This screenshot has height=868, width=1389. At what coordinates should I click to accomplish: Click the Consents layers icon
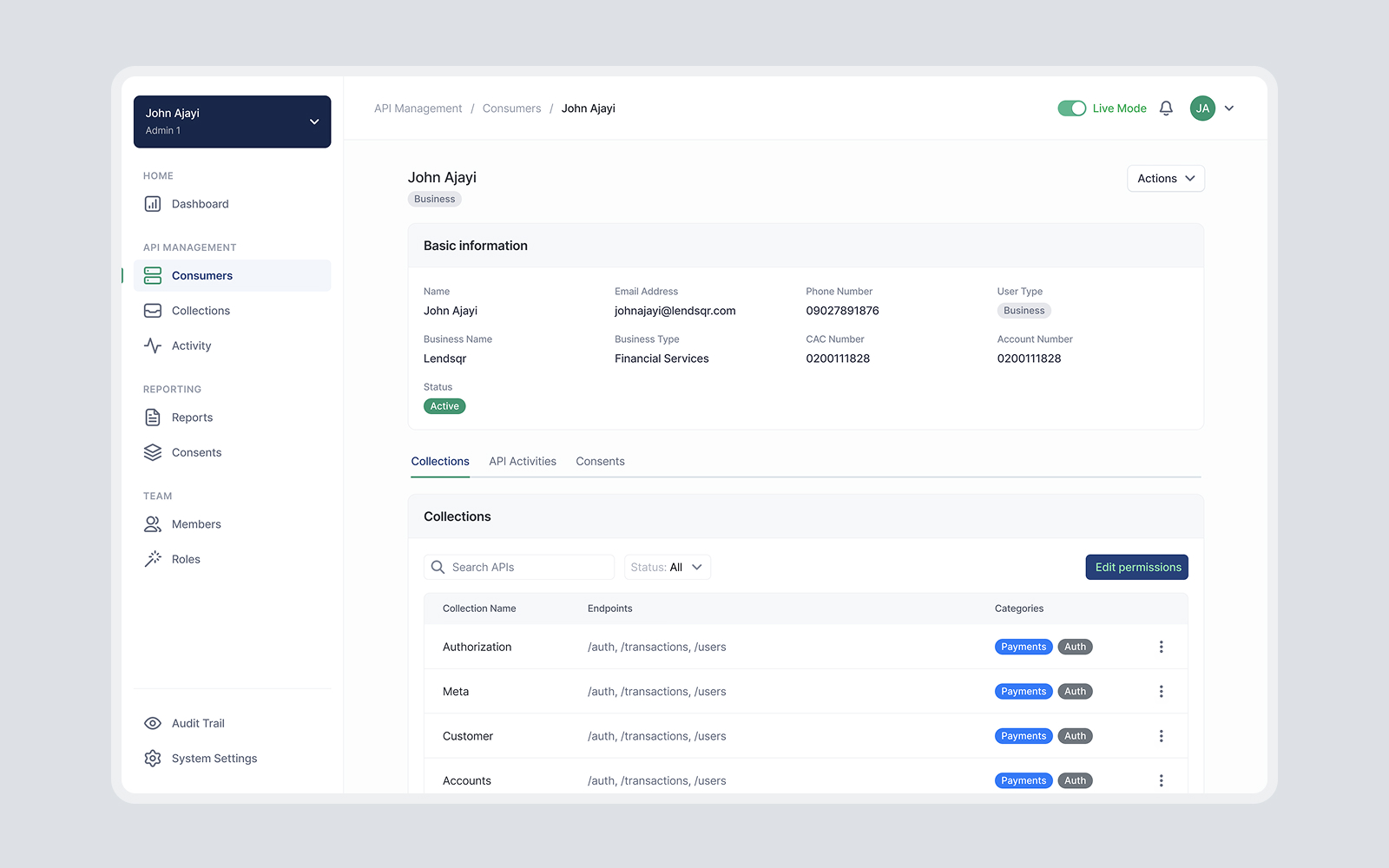(152, 451)
